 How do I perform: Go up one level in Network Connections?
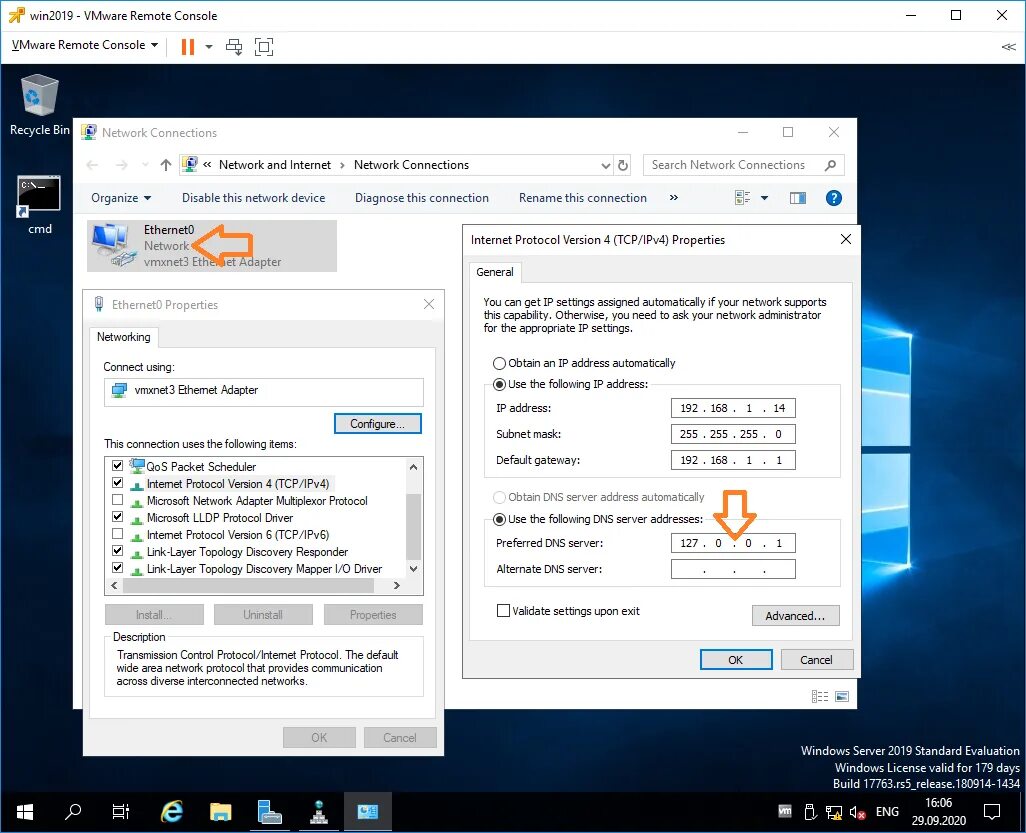166,165
